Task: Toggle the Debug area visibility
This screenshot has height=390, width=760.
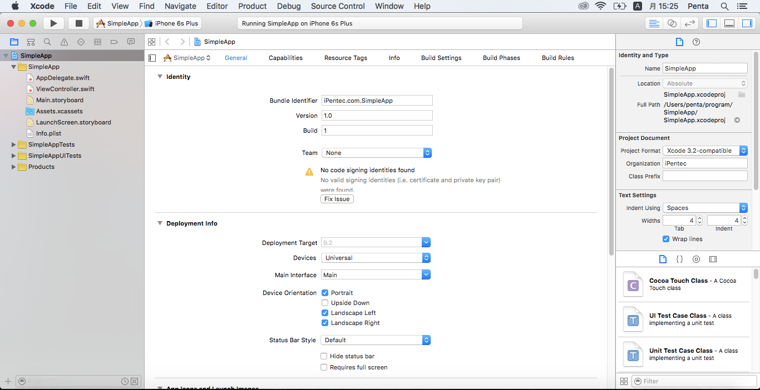Action: [729, 23]
